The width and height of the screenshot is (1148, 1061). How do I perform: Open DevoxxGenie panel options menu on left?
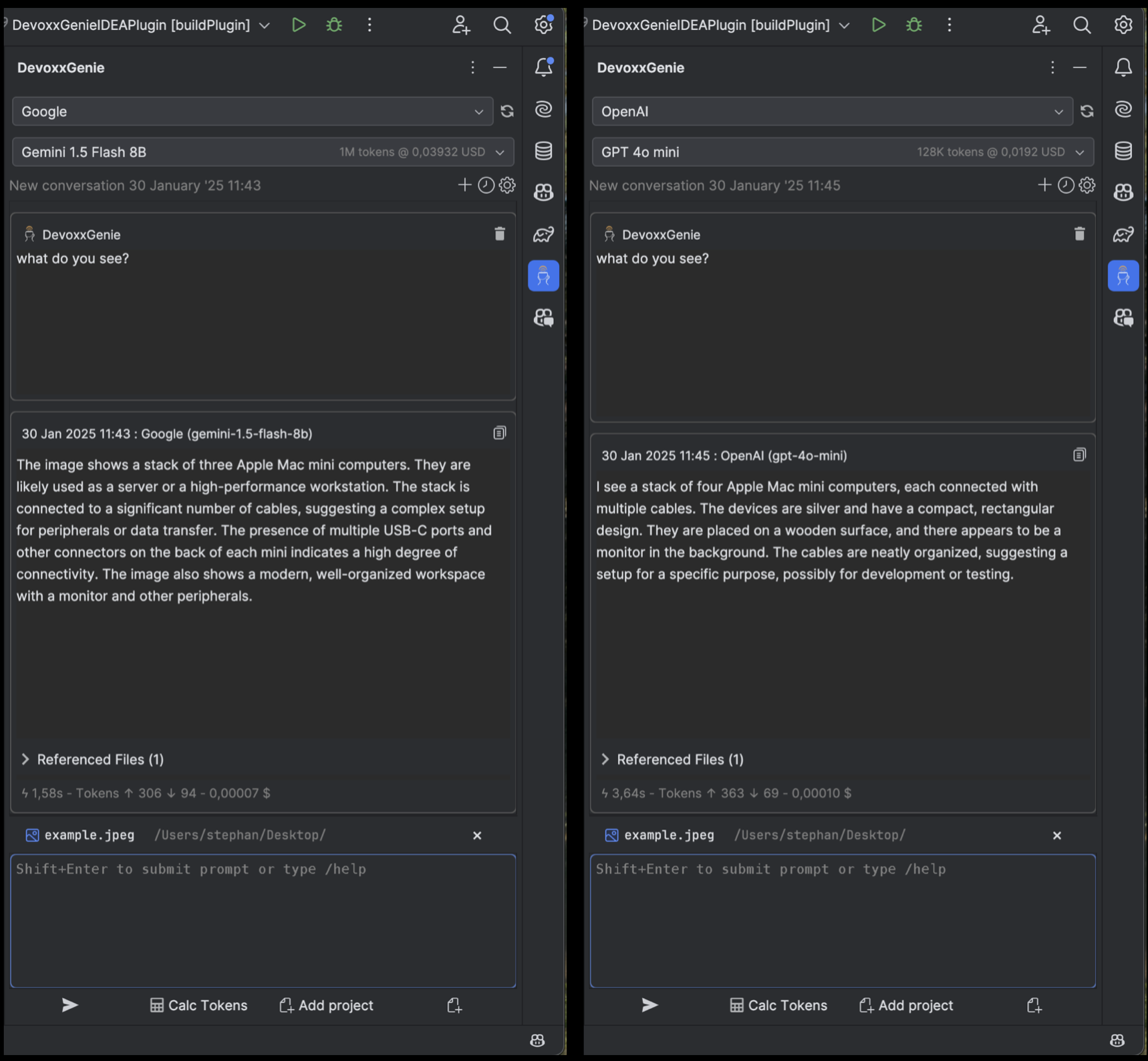(x=472, y=67)
